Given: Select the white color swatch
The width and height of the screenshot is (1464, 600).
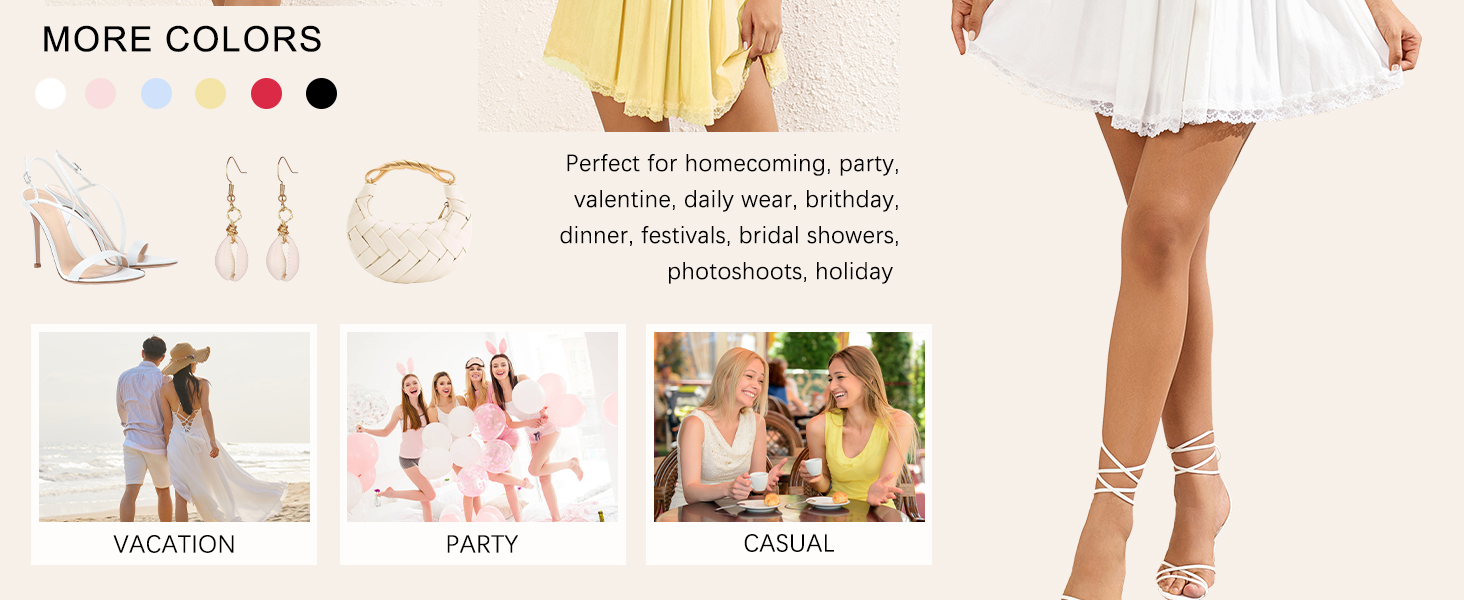Looking at the screenshot, I should (50, 94).
